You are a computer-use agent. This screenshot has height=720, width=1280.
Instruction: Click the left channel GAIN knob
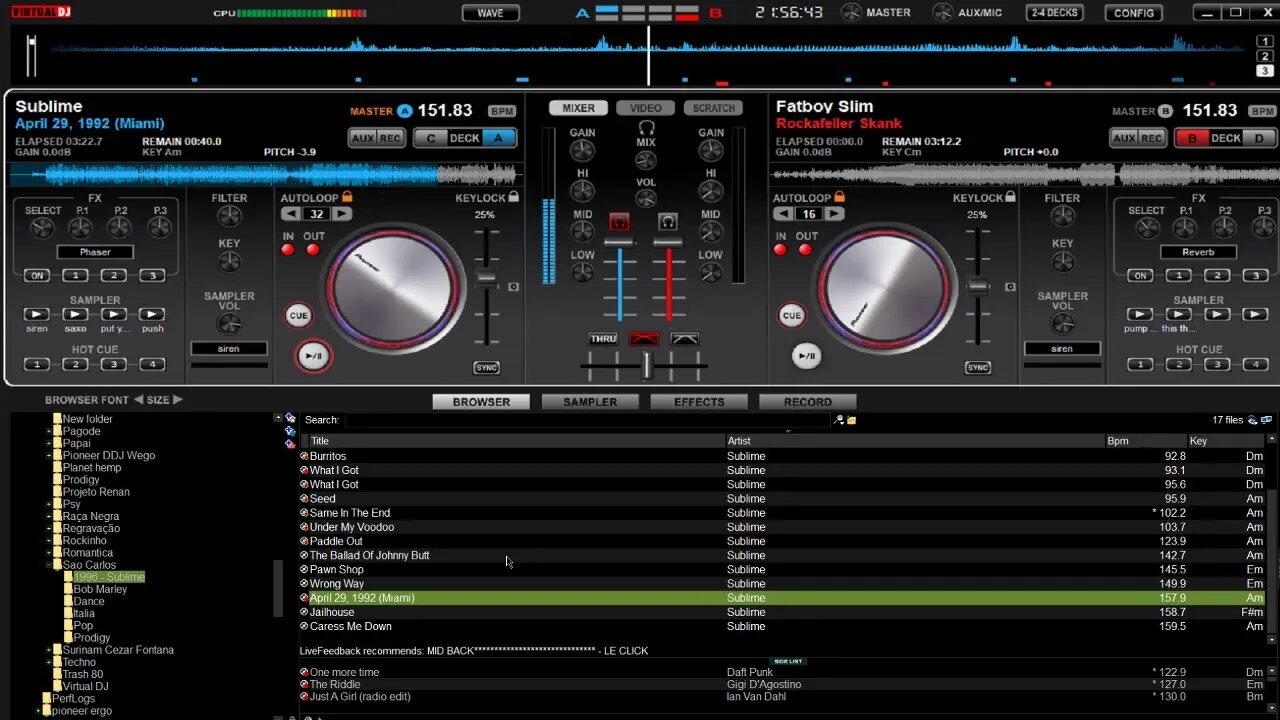(x=582, y=151)
